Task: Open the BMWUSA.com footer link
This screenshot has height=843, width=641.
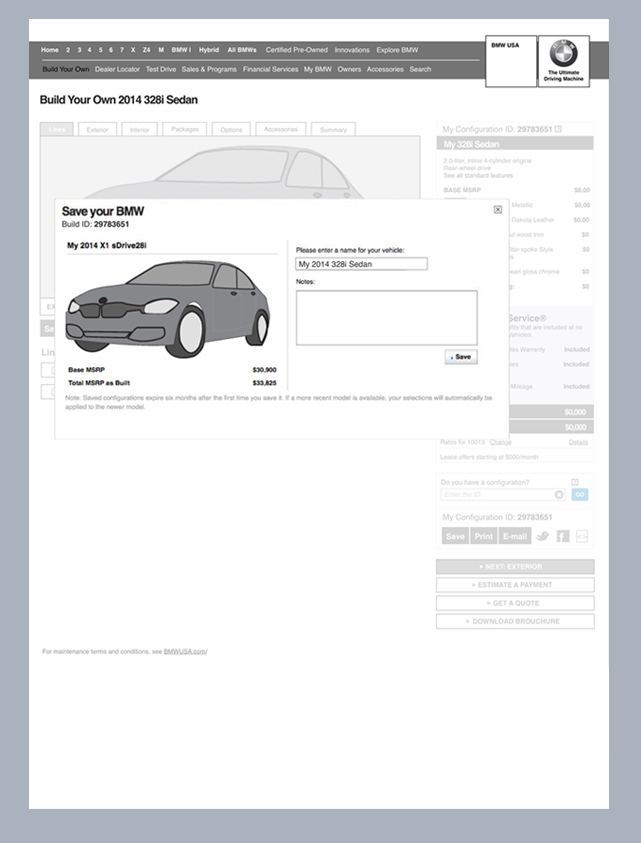Action: 185,652
